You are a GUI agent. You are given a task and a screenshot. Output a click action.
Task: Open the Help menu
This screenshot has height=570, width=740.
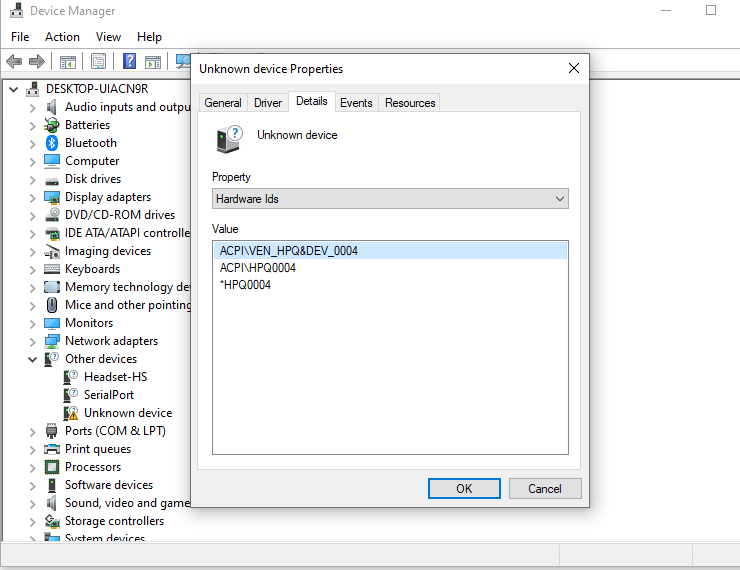click(x=149, y=37)
